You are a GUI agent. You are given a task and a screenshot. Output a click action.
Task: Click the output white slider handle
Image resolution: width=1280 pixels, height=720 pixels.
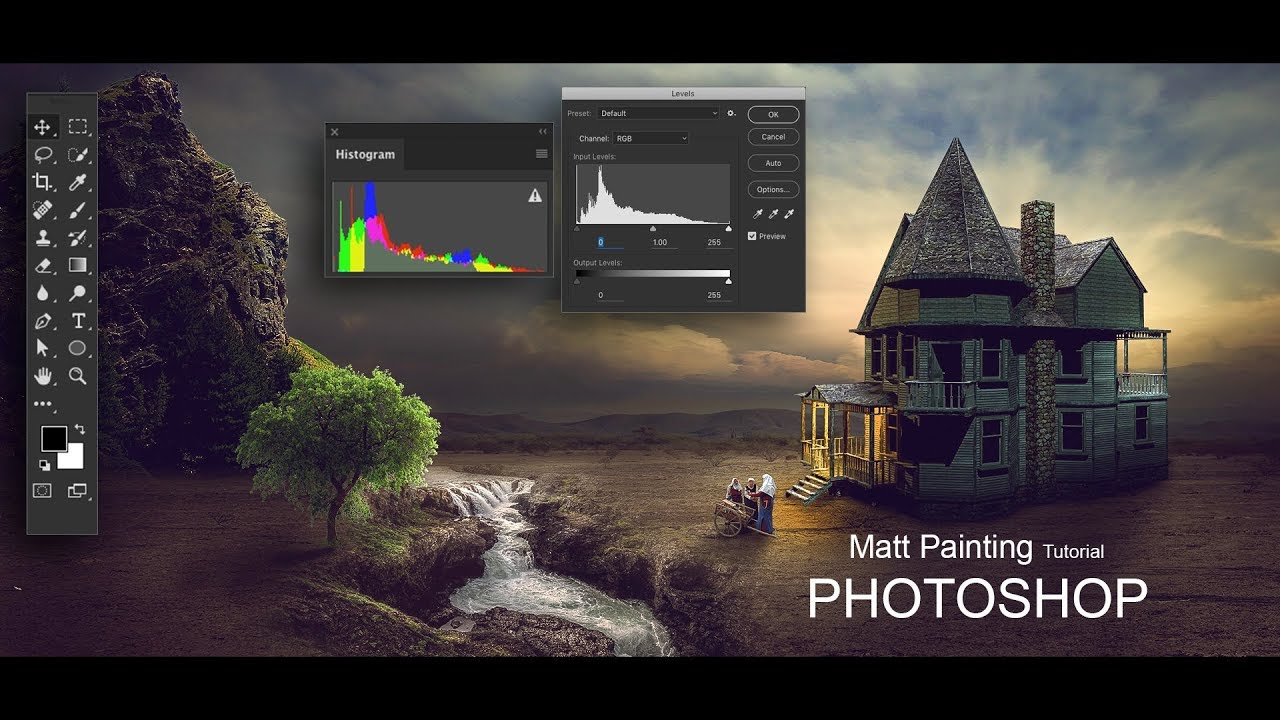pyautogui.click(x=729, y=282)
